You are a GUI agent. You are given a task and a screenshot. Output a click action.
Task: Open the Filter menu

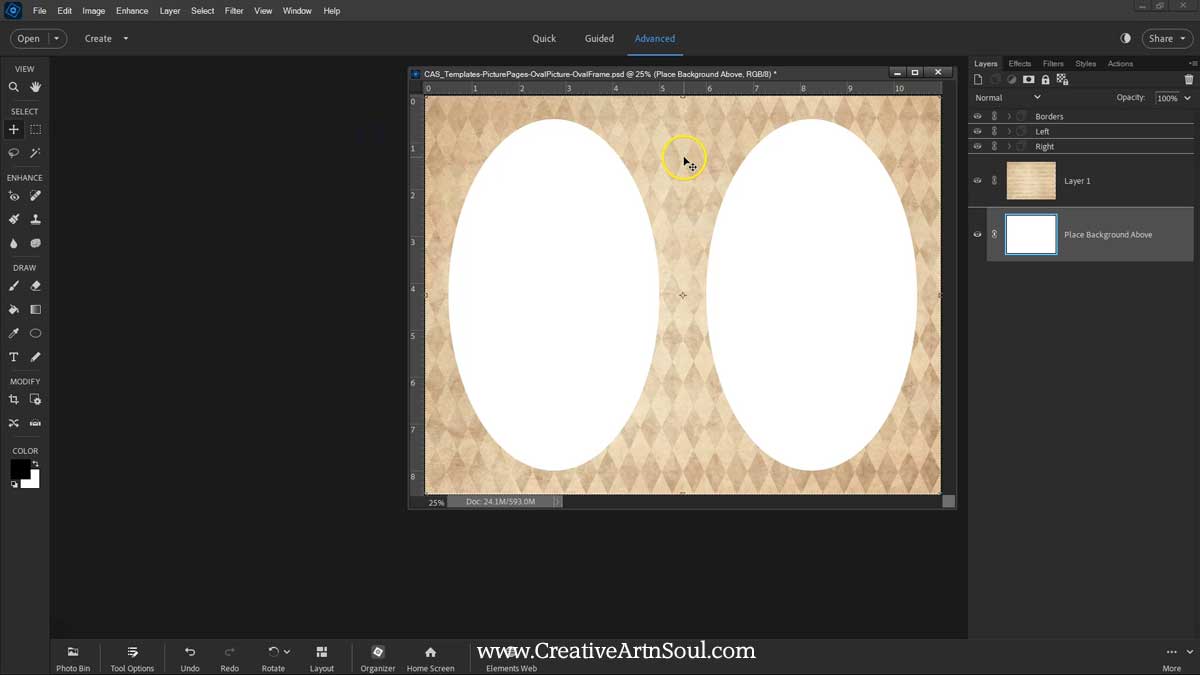pyautogui.click(x=234, y=11)
